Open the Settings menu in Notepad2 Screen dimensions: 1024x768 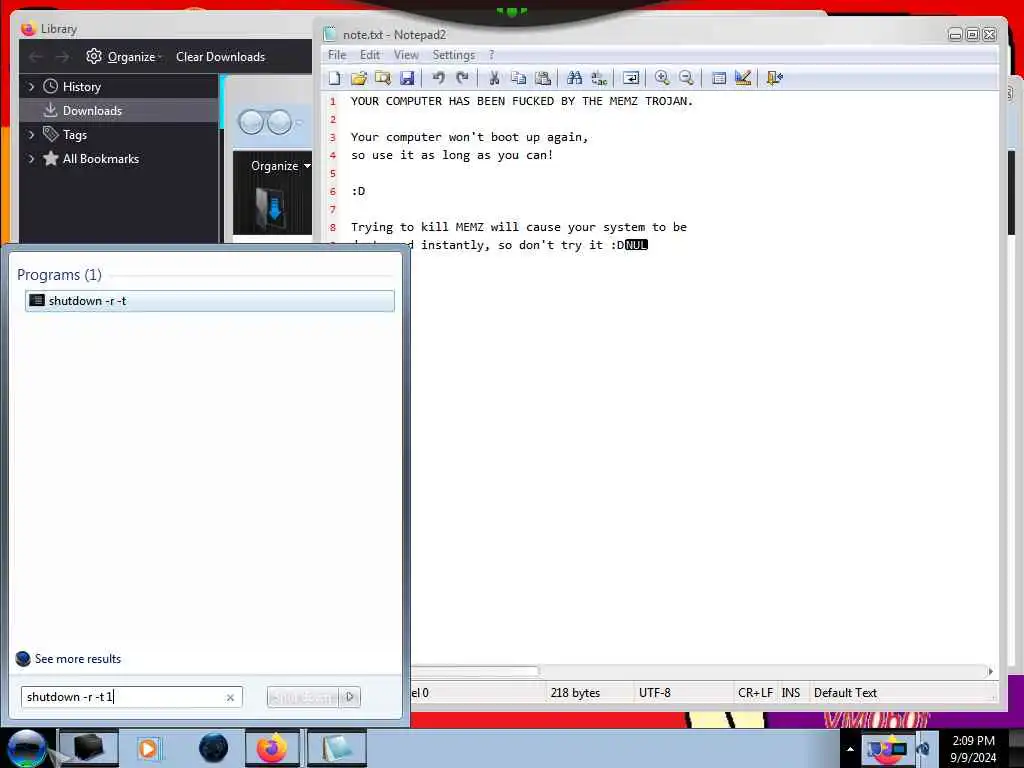[x=453, y=55]
